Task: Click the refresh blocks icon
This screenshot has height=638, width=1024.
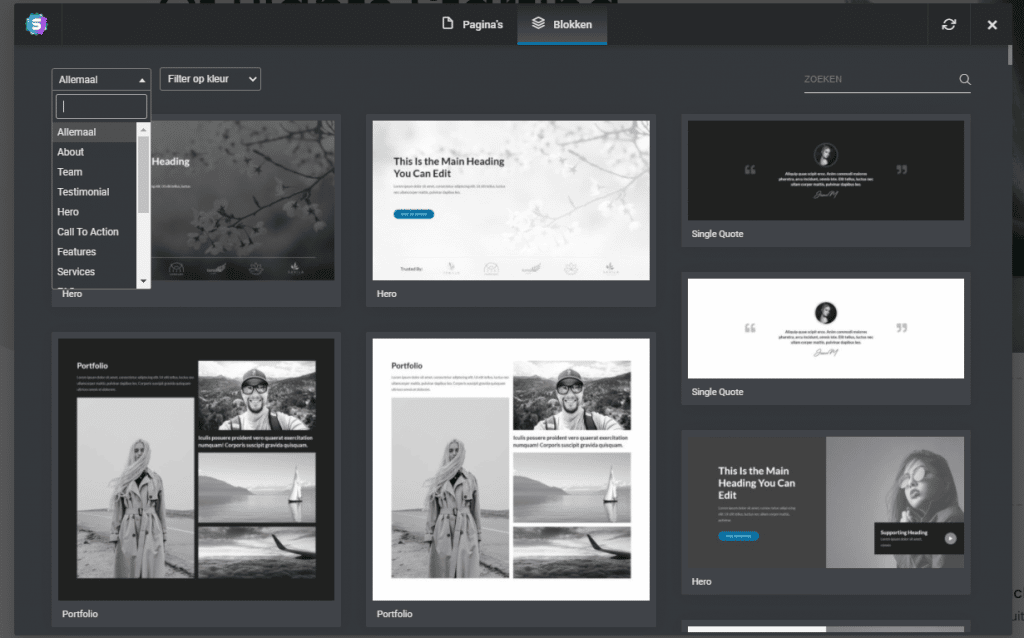Action: [x=948, y=24]
